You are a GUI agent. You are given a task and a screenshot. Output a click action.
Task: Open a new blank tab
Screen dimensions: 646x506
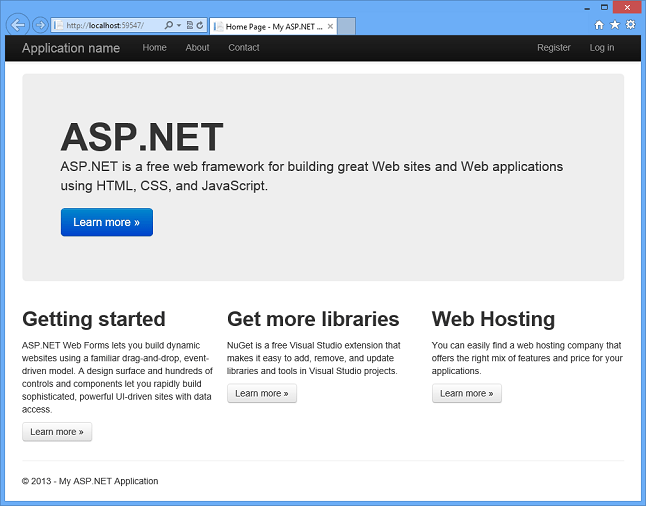[346, 25]
